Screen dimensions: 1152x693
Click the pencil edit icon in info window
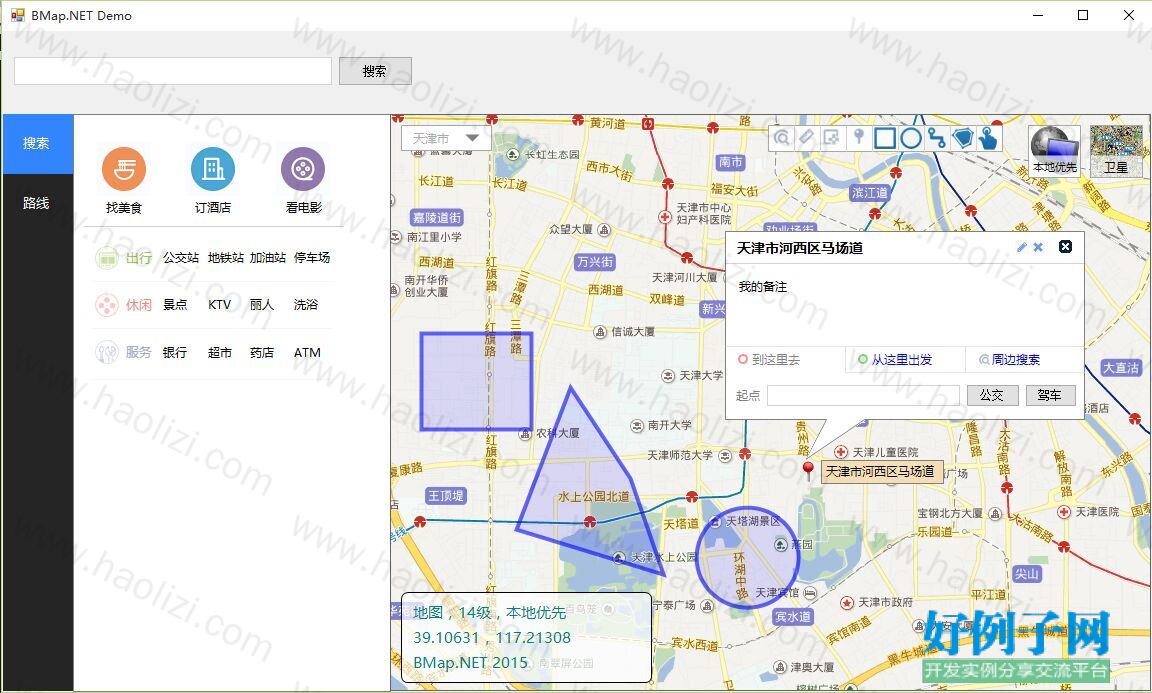point(1021,248)
